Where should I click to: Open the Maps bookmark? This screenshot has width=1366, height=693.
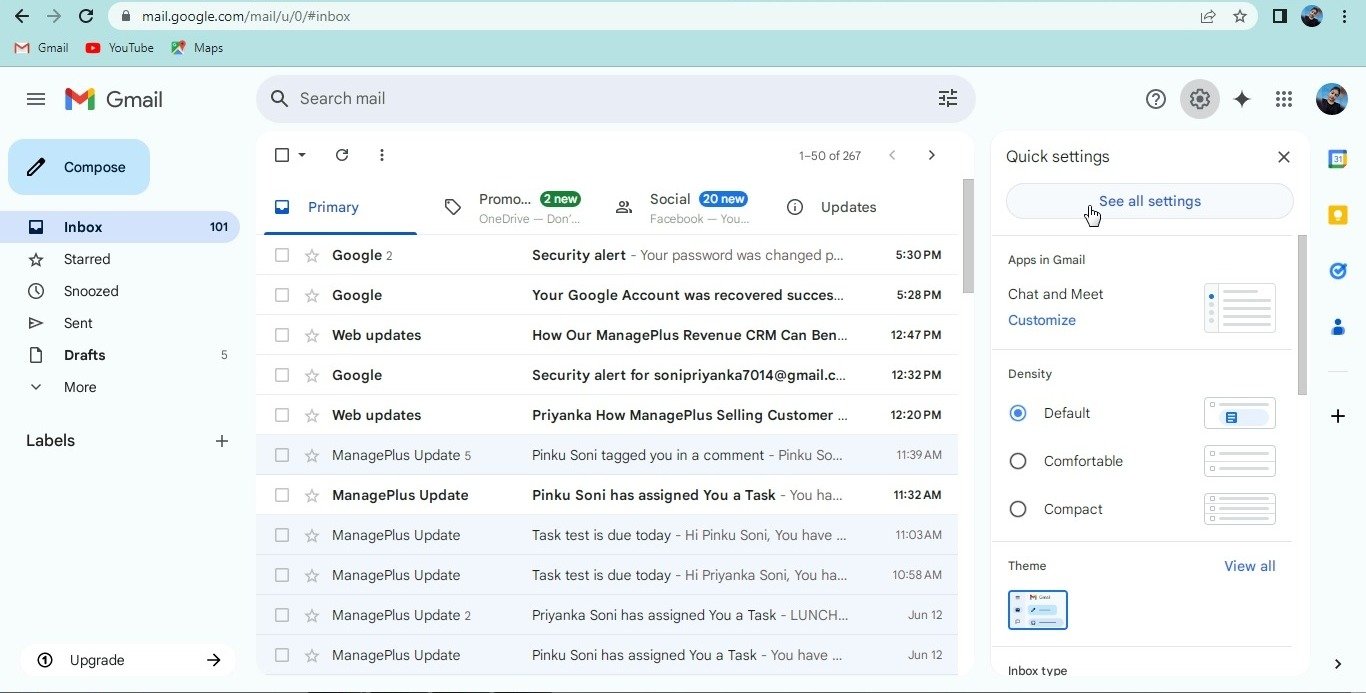pyautogui.click(x=197, y=48)
